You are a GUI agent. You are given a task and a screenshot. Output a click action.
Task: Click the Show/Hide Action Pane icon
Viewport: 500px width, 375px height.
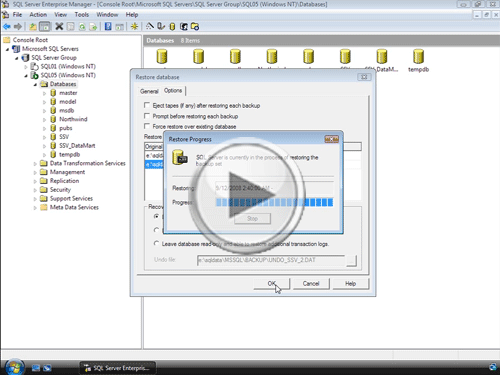pos(119,27)
